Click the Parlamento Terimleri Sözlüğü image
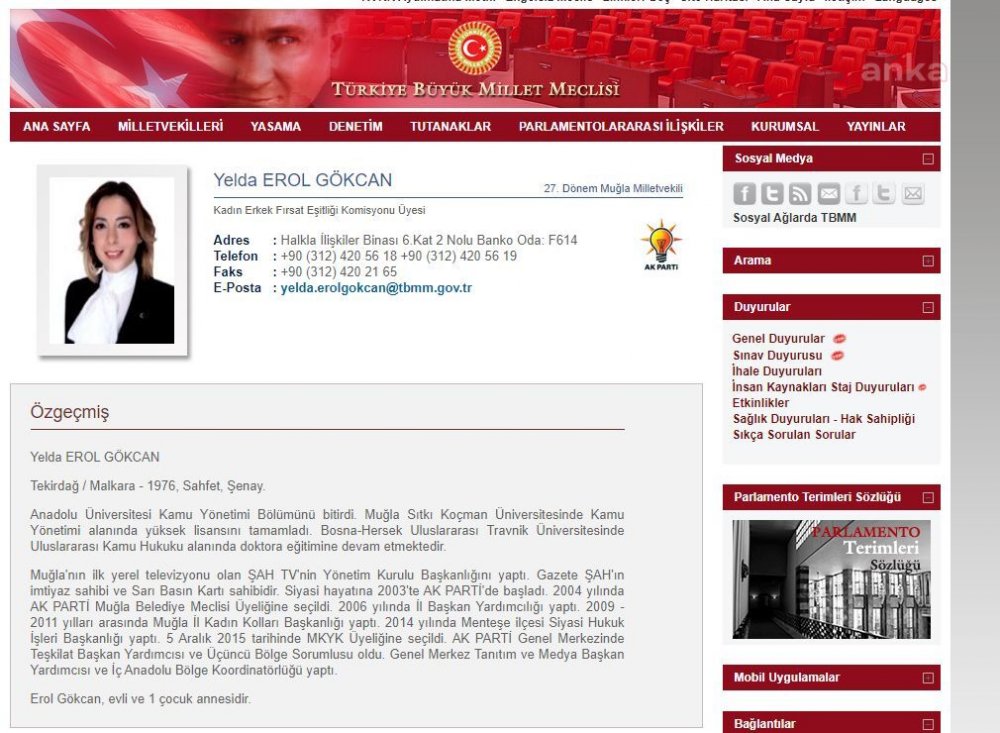Image resolution: width=1000 pixels, height=733 pixels. pyautogui.click(x=831, y=579)
